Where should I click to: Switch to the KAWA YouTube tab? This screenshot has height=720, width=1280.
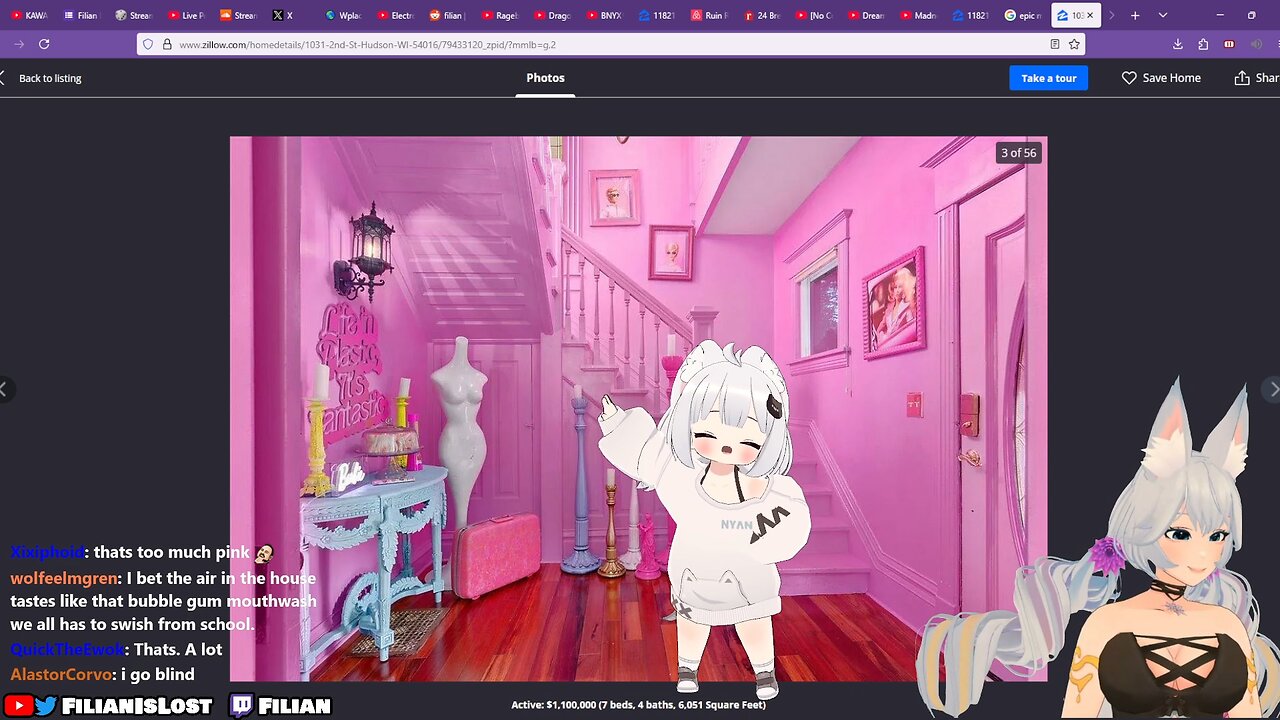tap(29, 15)
